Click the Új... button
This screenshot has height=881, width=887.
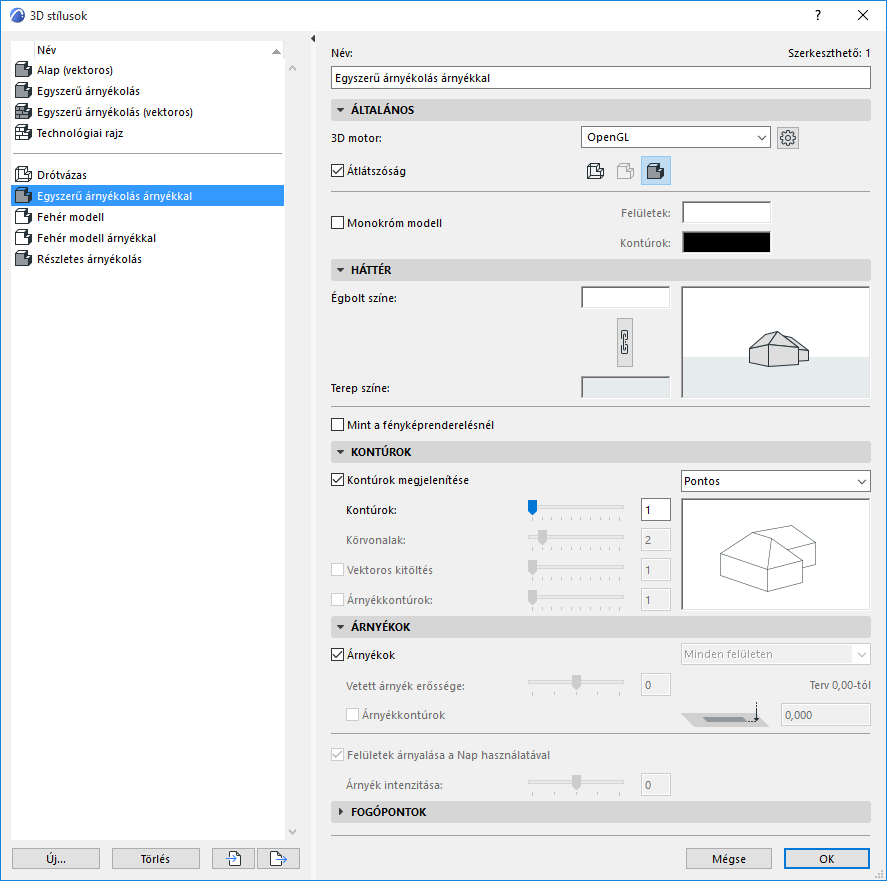point(56,858)
